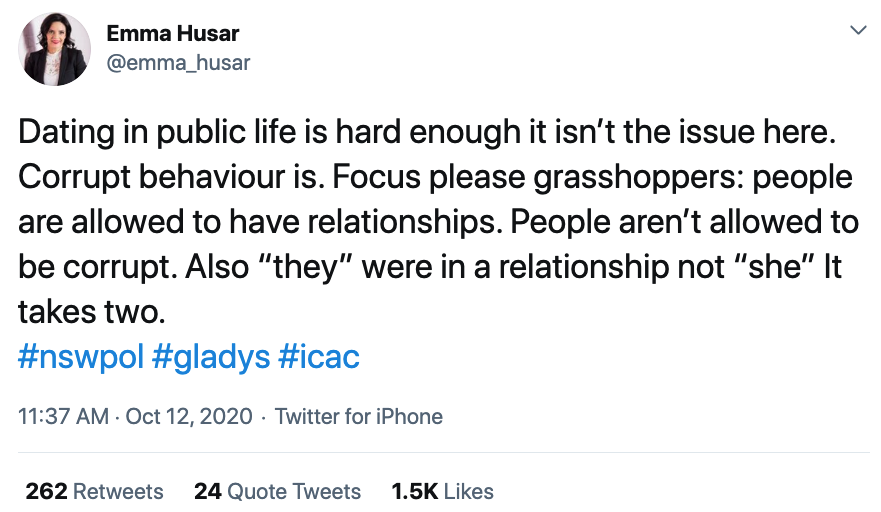
Task: See who liked via Likes label
Action: [469, 491]
